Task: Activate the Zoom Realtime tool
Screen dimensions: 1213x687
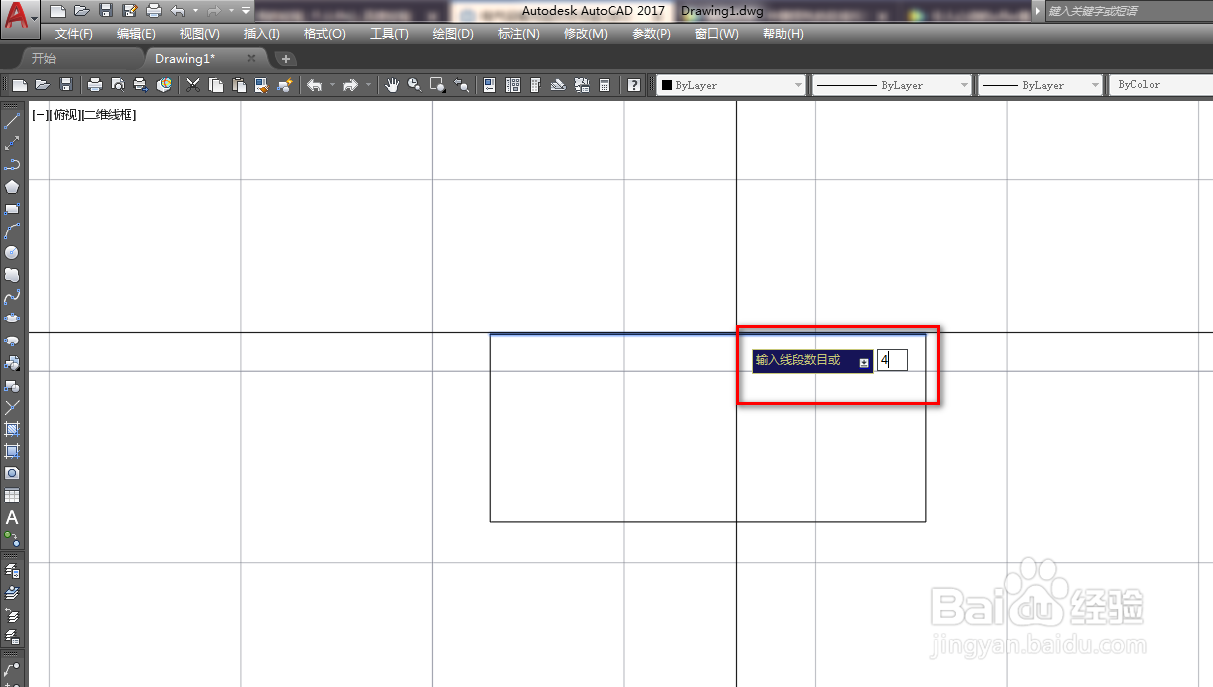Action: coord(414,85)
